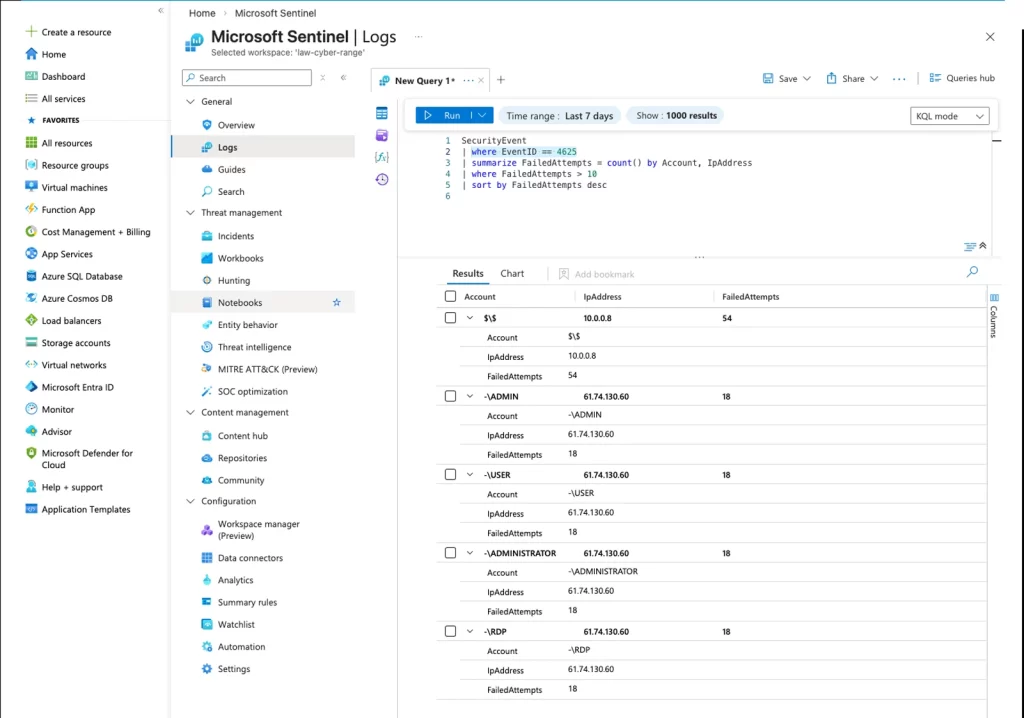Select all results with the header checkbox
1024x718 pixels.
(x=449, y=296)
